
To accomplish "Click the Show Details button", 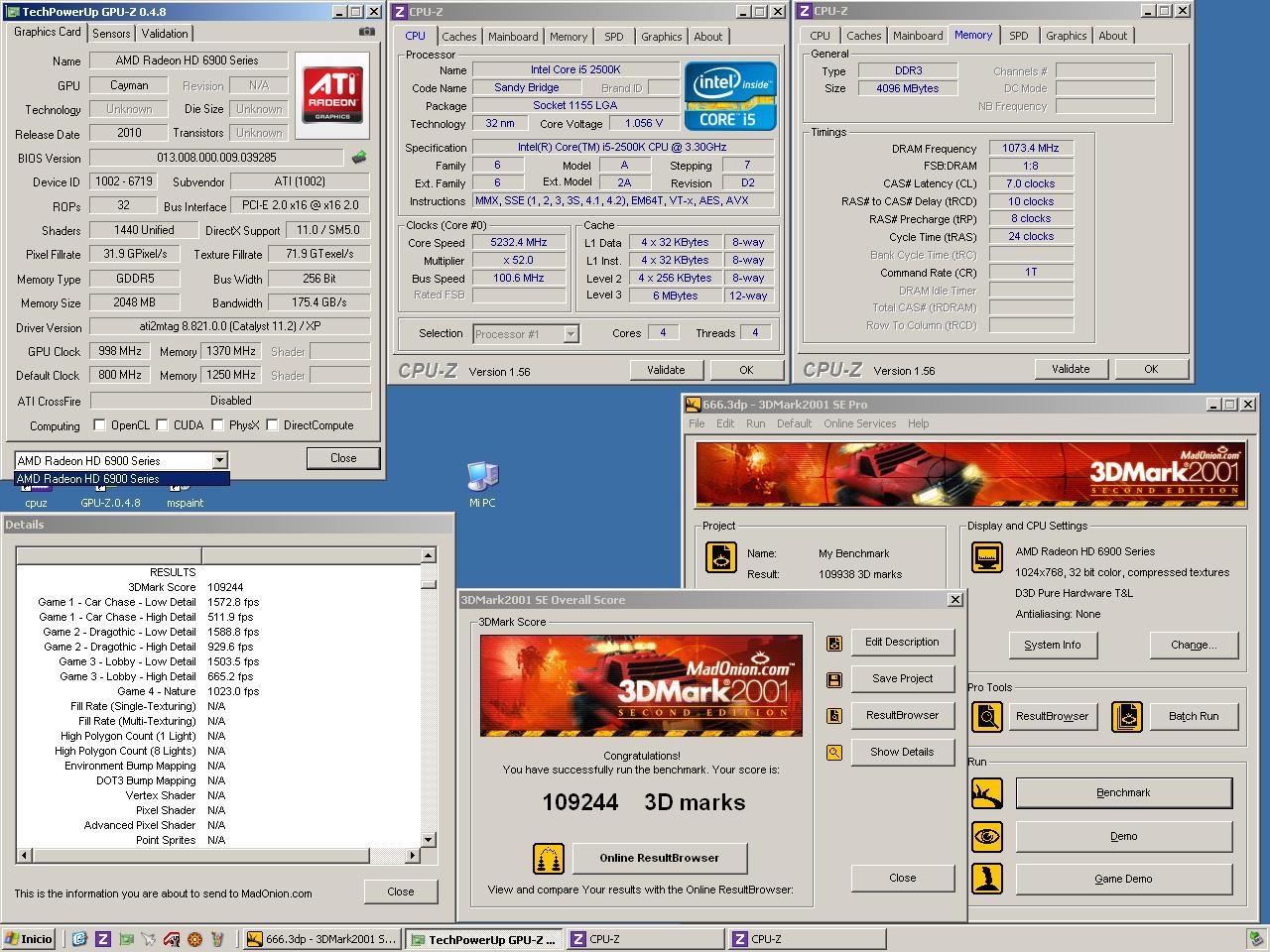I will tap(902, 753).
